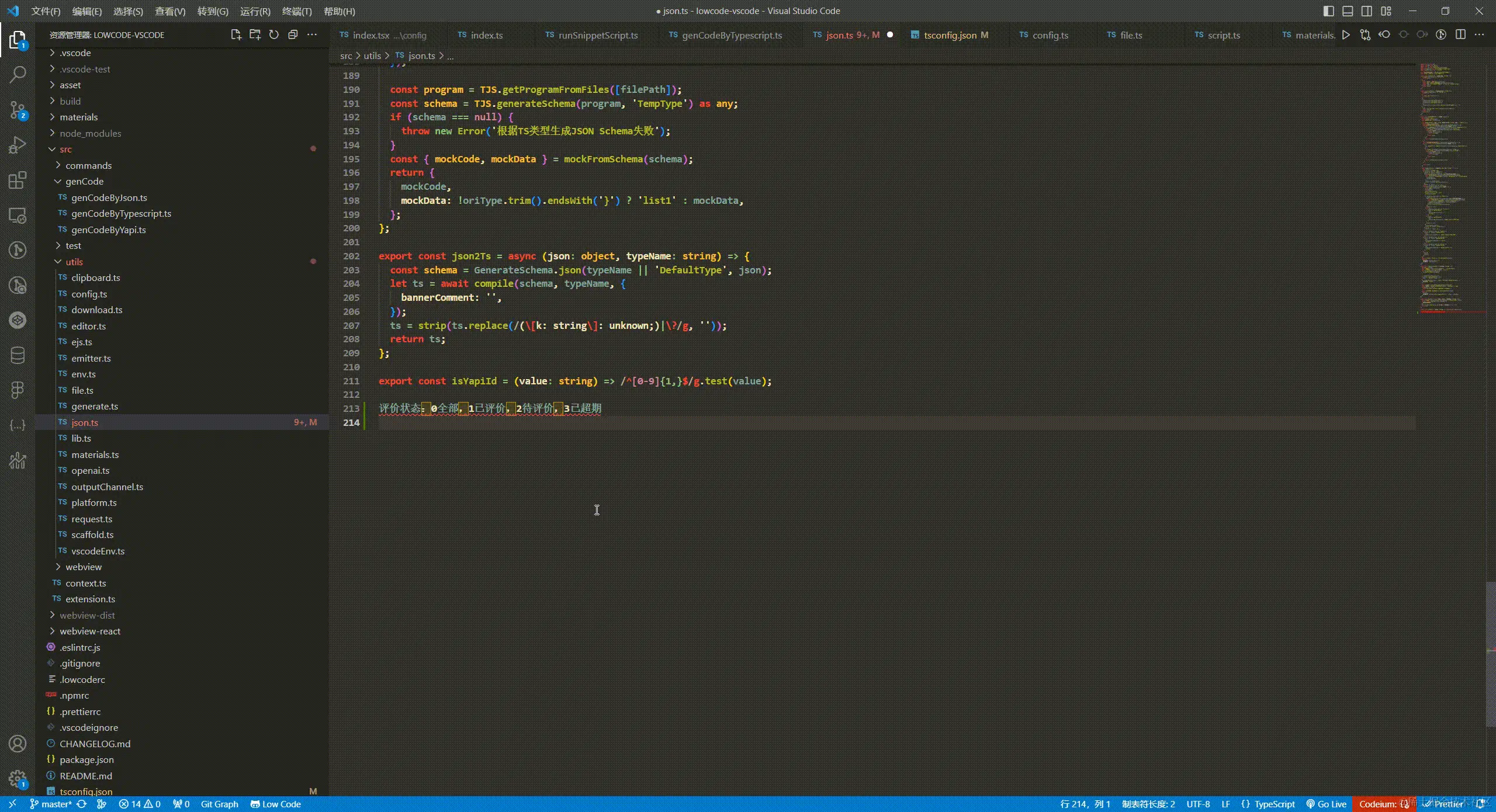Open the Search view in activity bar
The width and height of the screenshot is (1496, 812).
pos(18,74)
